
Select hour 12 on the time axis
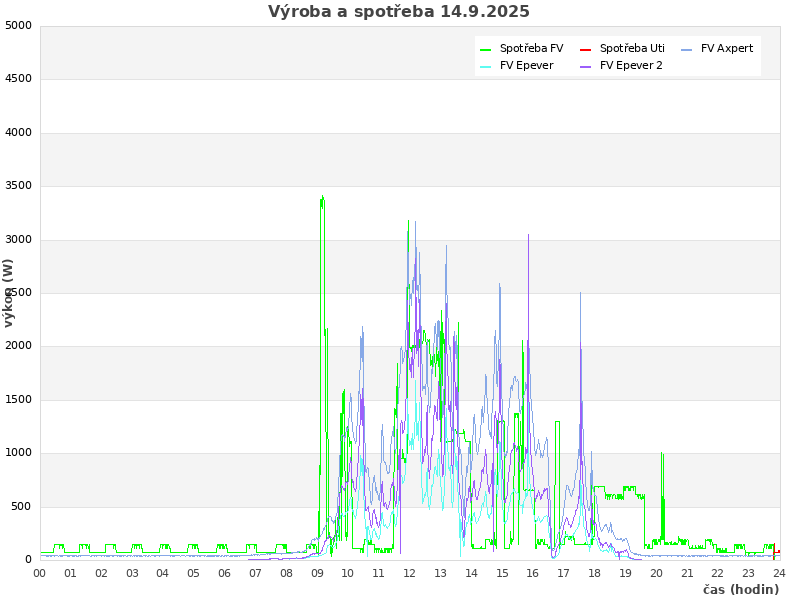coord(409,573)
